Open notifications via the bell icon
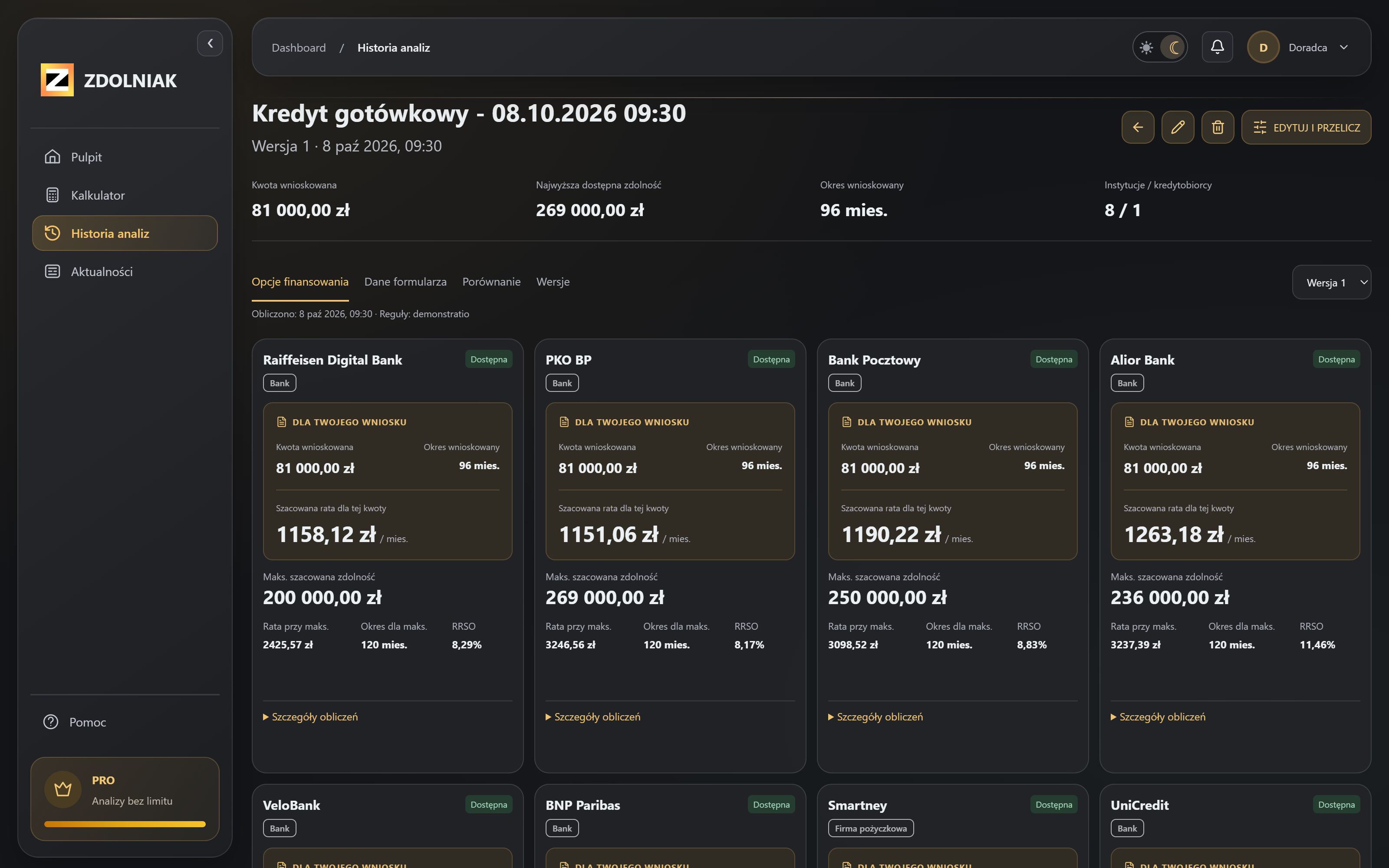The width and height of the screenshot is (1389, 868). point(1217,47)
